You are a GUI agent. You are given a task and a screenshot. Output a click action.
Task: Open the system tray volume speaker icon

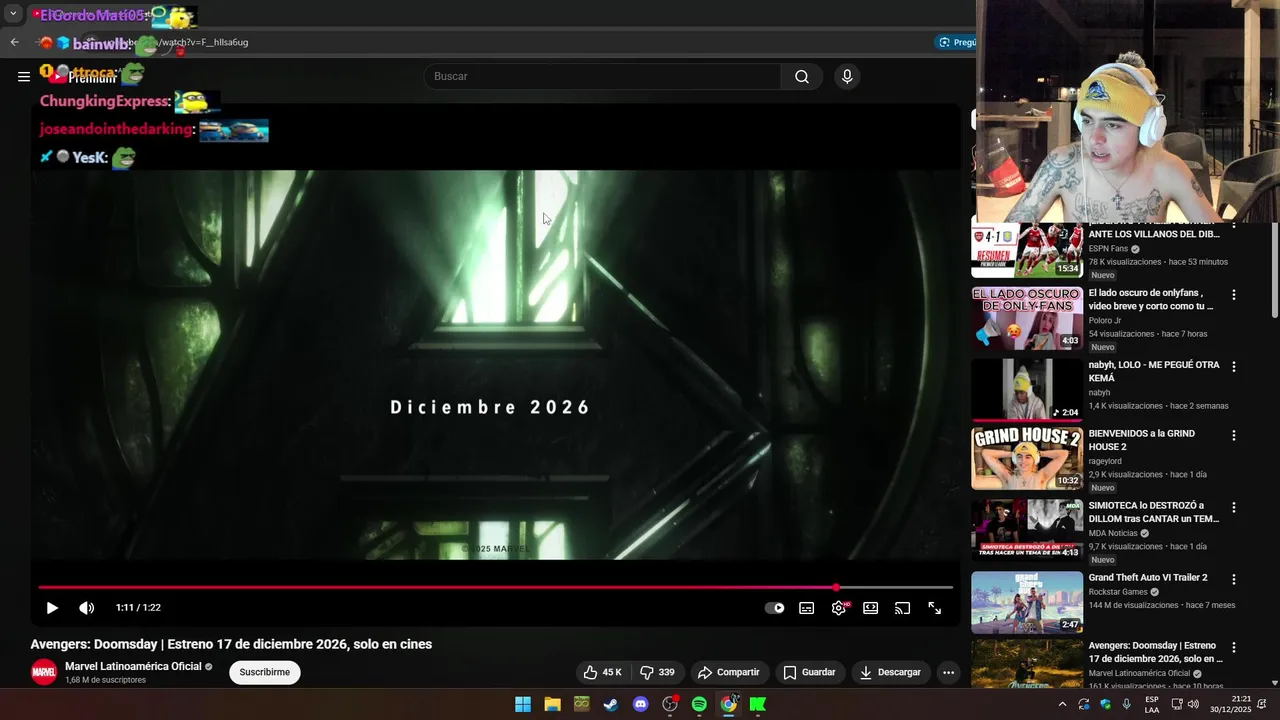tap(1193, 704)
